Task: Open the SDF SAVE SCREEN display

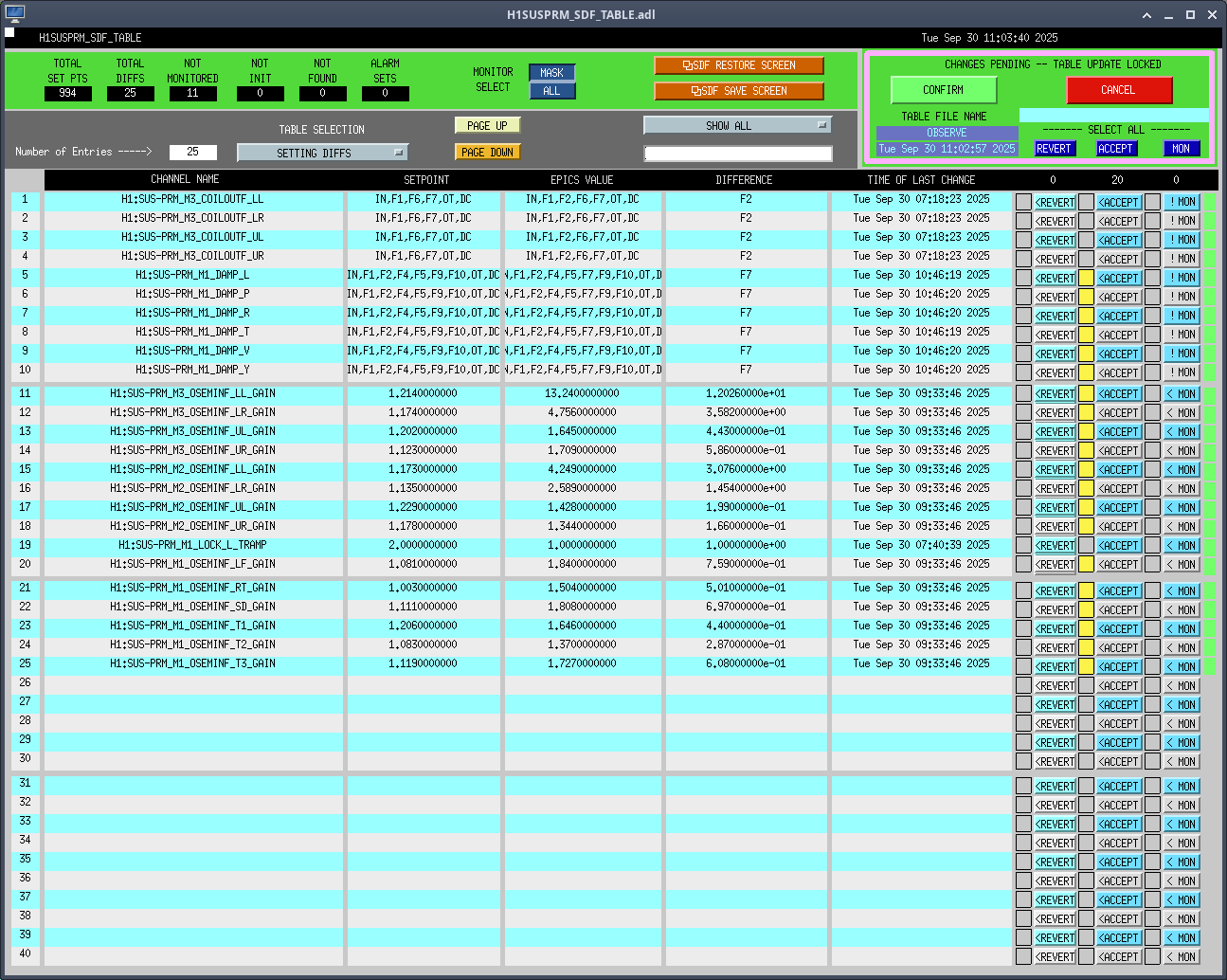Action: 738,91
